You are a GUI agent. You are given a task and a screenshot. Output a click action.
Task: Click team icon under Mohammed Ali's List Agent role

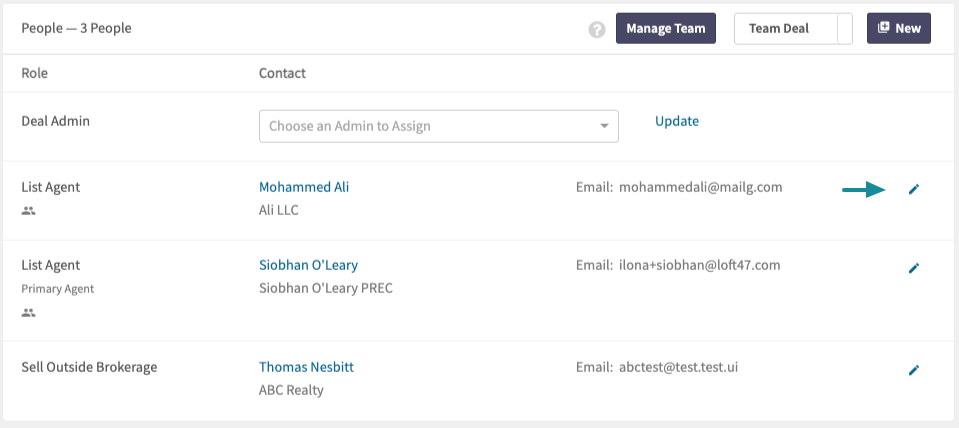click(28, 211)
